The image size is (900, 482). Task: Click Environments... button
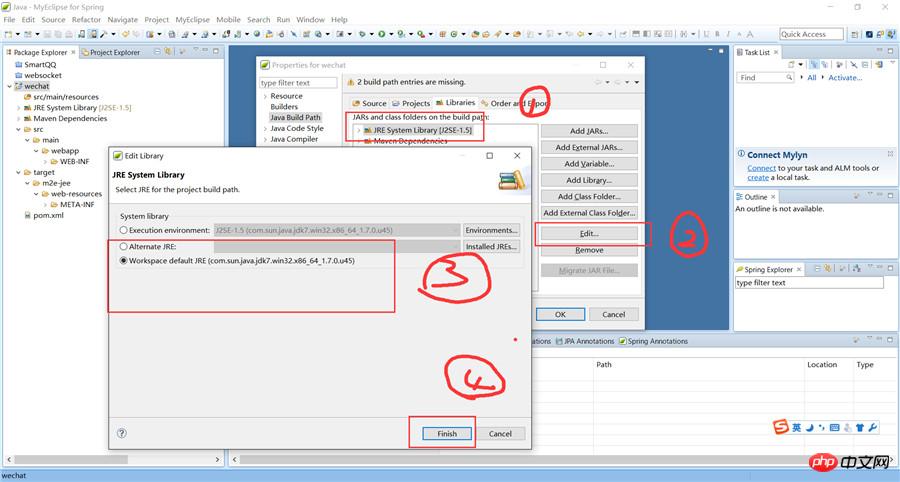pos(491,230)
